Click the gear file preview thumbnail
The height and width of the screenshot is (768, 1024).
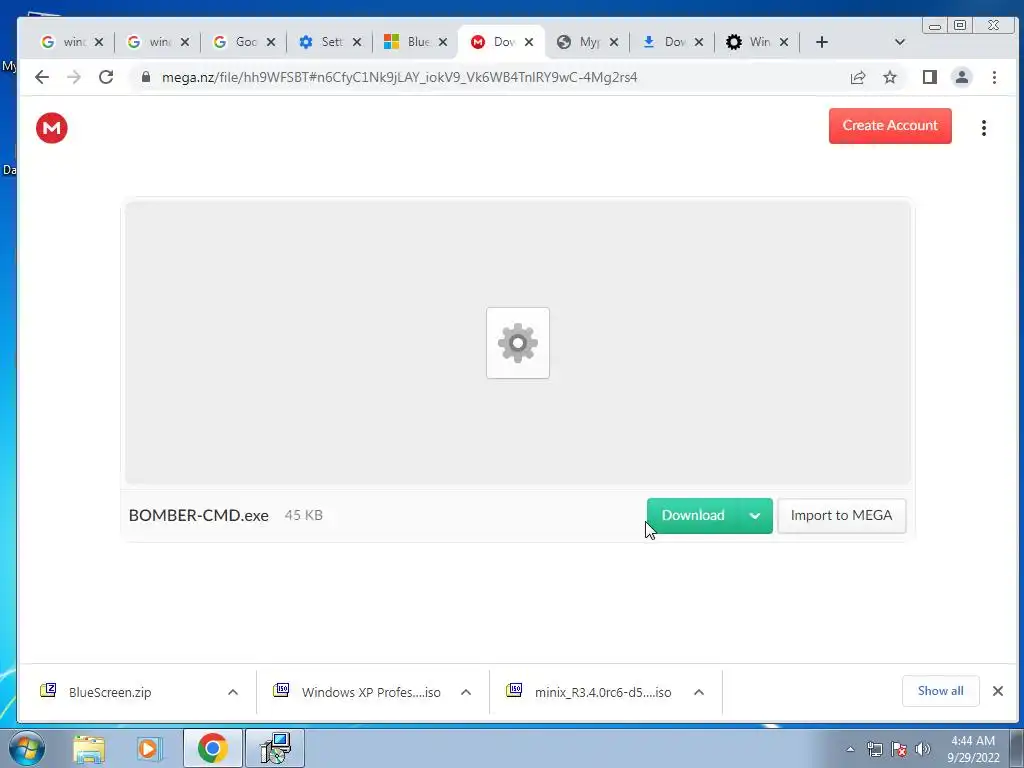[x=518, y=343]
